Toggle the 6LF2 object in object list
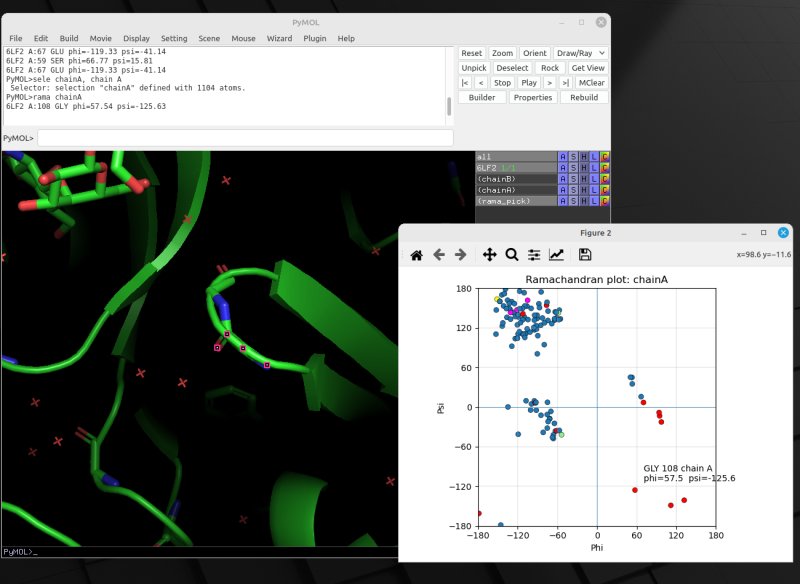Screen dimensions: 800x584 click(516, 168)
